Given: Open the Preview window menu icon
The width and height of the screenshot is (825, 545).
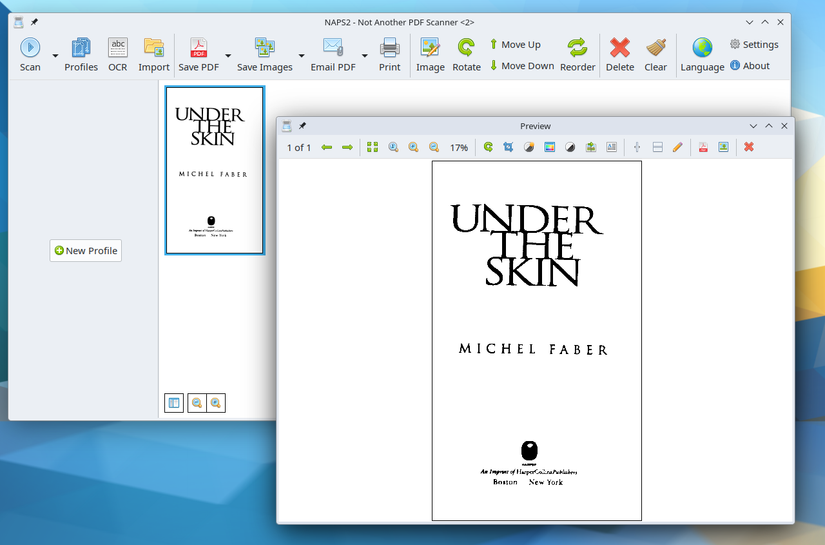Looking at the screenshot, I should pos(287,126).
